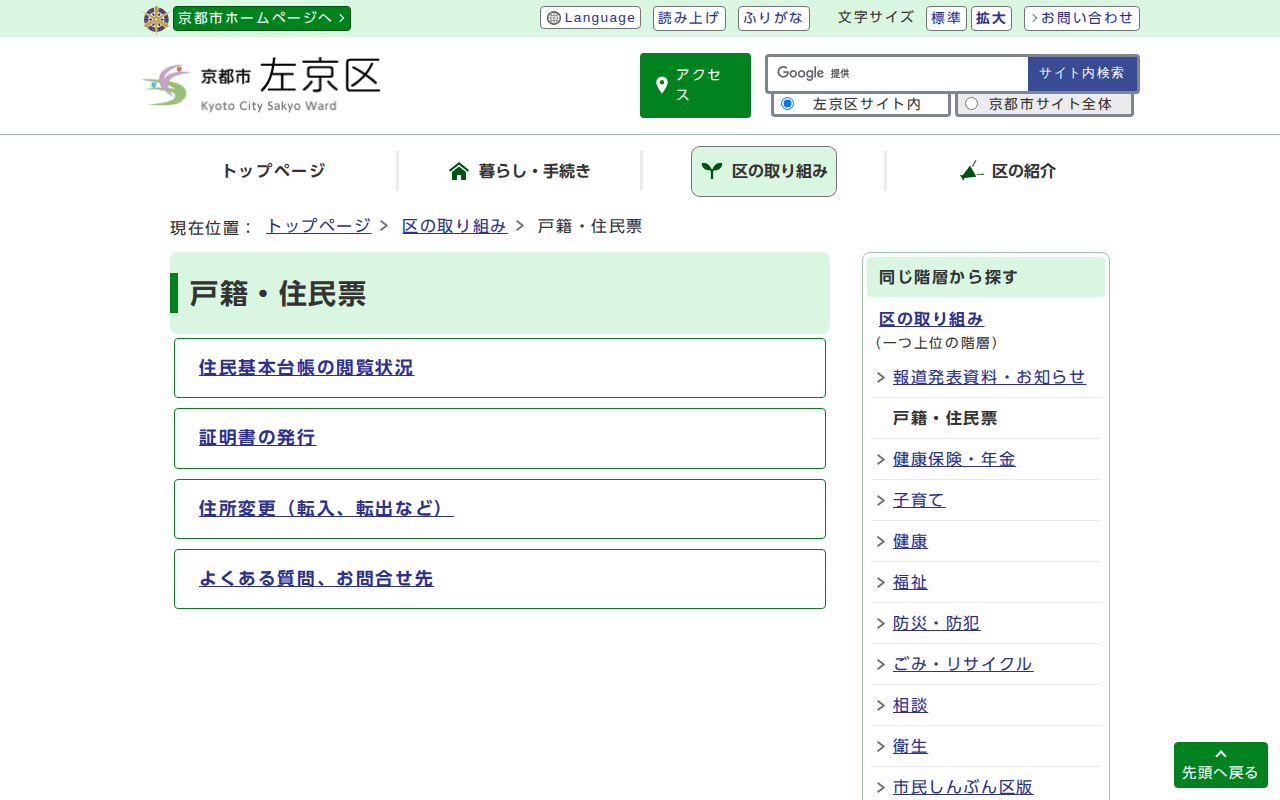Click the mountain icon beside 区の紹介
Screen dimensions: 1280x800
[971, 171]
